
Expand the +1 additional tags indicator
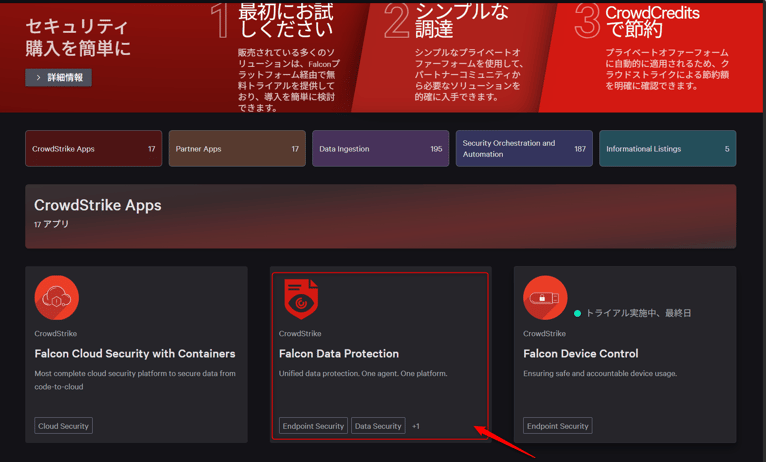click(x=416, y=426)
